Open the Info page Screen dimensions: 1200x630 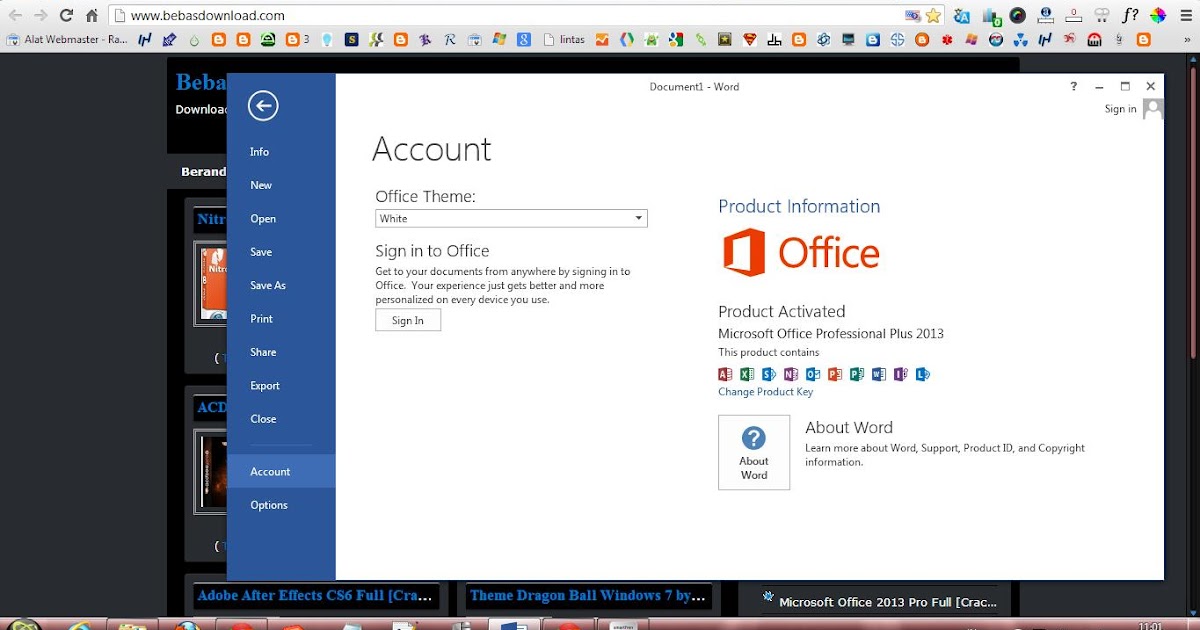[x=281, y=152]
